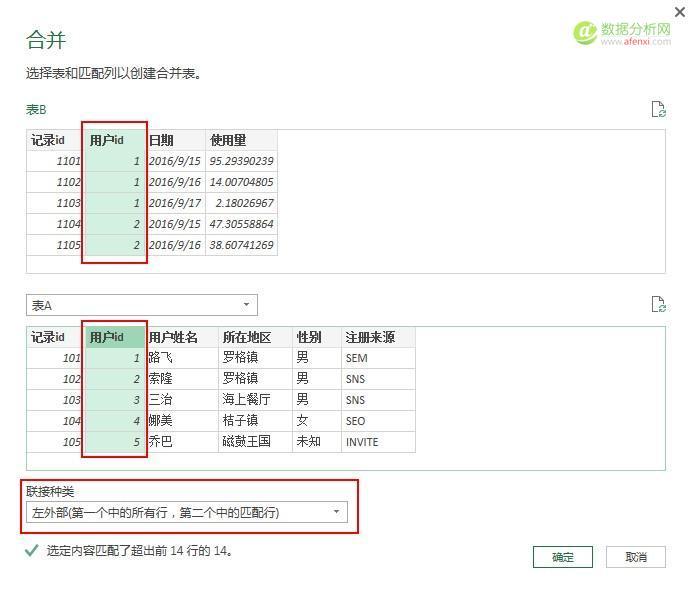Click cell 1102 in 表B
Screen dimensions: 692x589
click(x=55, y=182)
